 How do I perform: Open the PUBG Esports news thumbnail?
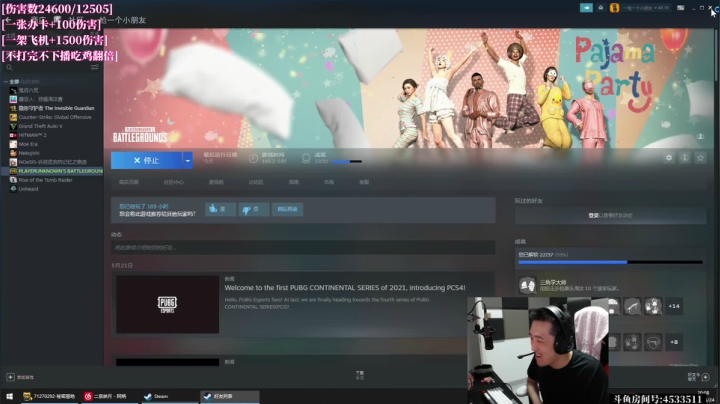pyautogui.click(x=168, y=304)
